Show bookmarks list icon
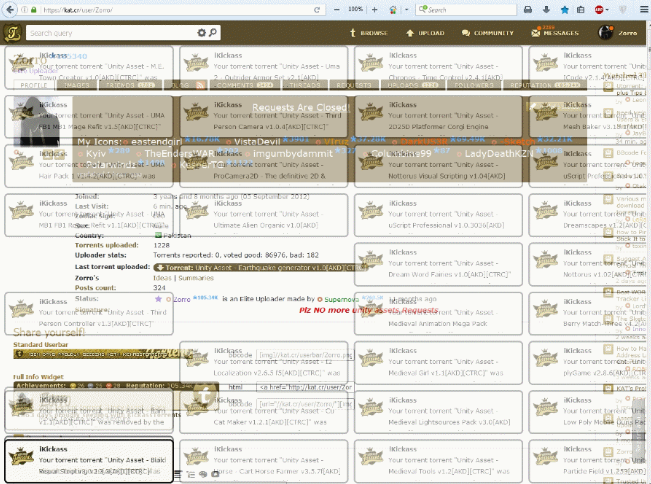This screenshot has height=484, width=651. [x=580, y=10]
